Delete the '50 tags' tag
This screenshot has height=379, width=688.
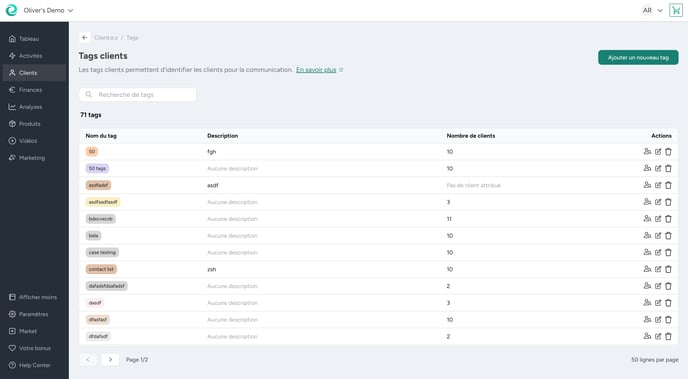[x=668, y=168]
